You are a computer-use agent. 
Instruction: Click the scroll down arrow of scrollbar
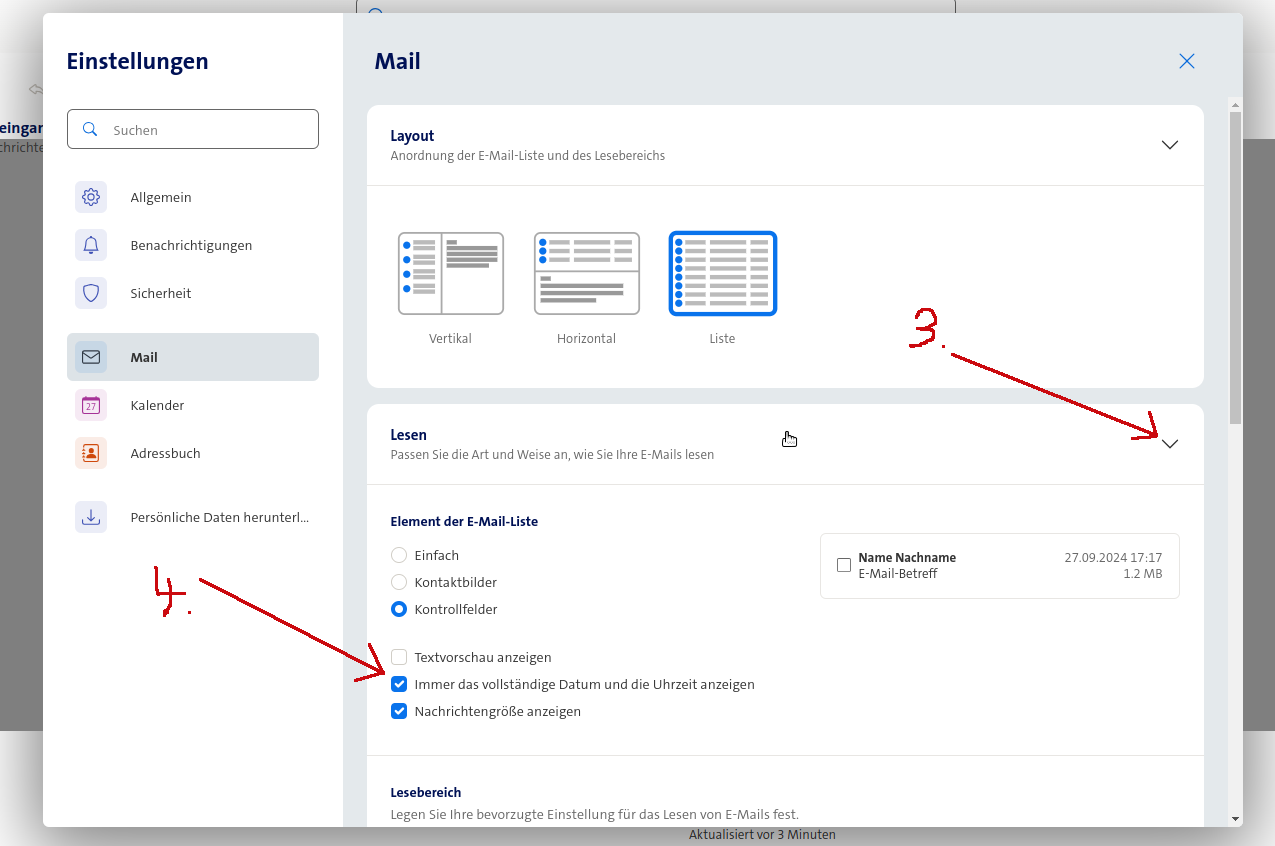tap(1235, 818)
